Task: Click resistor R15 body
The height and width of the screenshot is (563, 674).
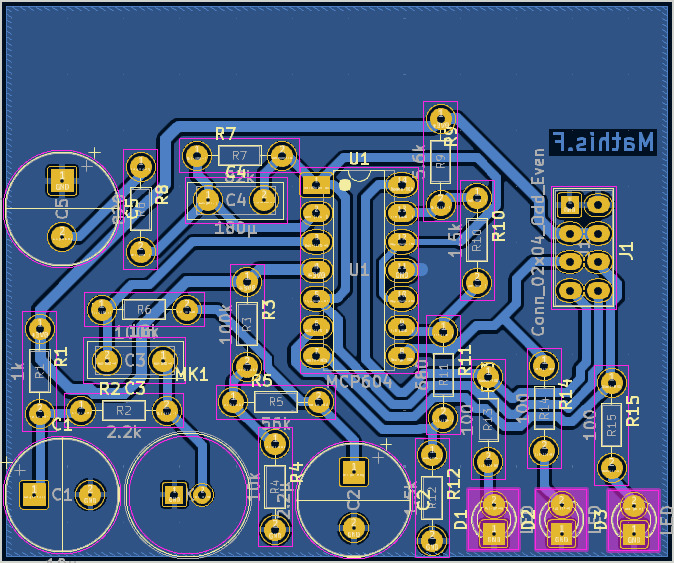Action: click(x=611, y=424)
